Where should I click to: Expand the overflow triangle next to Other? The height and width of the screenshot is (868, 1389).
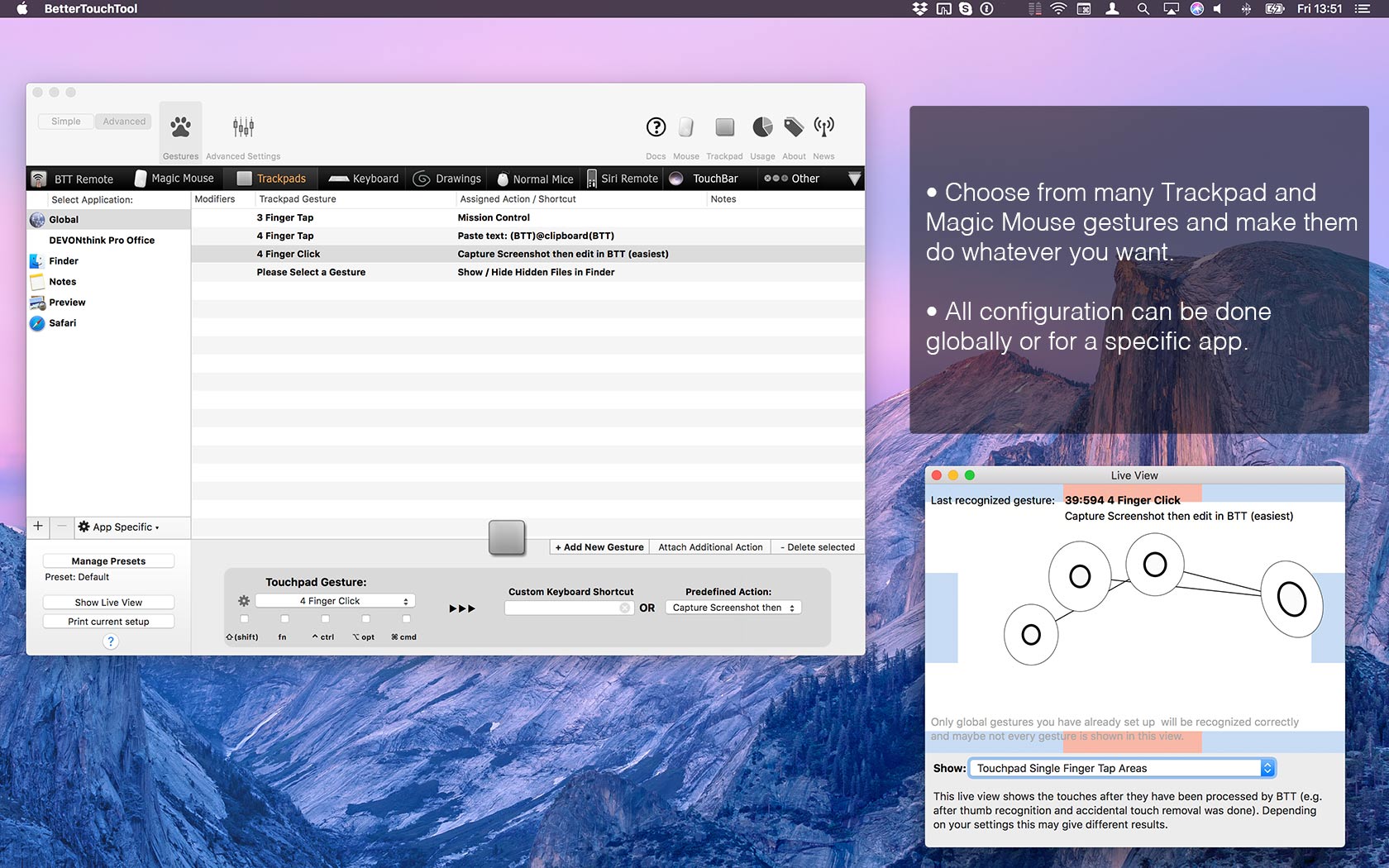point(854,179)
